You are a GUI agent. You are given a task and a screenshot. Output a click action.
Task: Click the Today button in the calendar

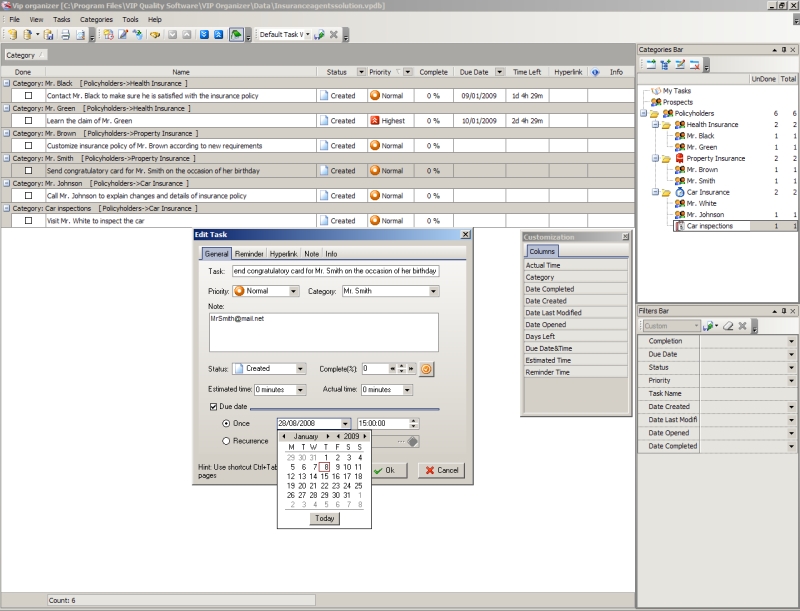pos(324,518)
